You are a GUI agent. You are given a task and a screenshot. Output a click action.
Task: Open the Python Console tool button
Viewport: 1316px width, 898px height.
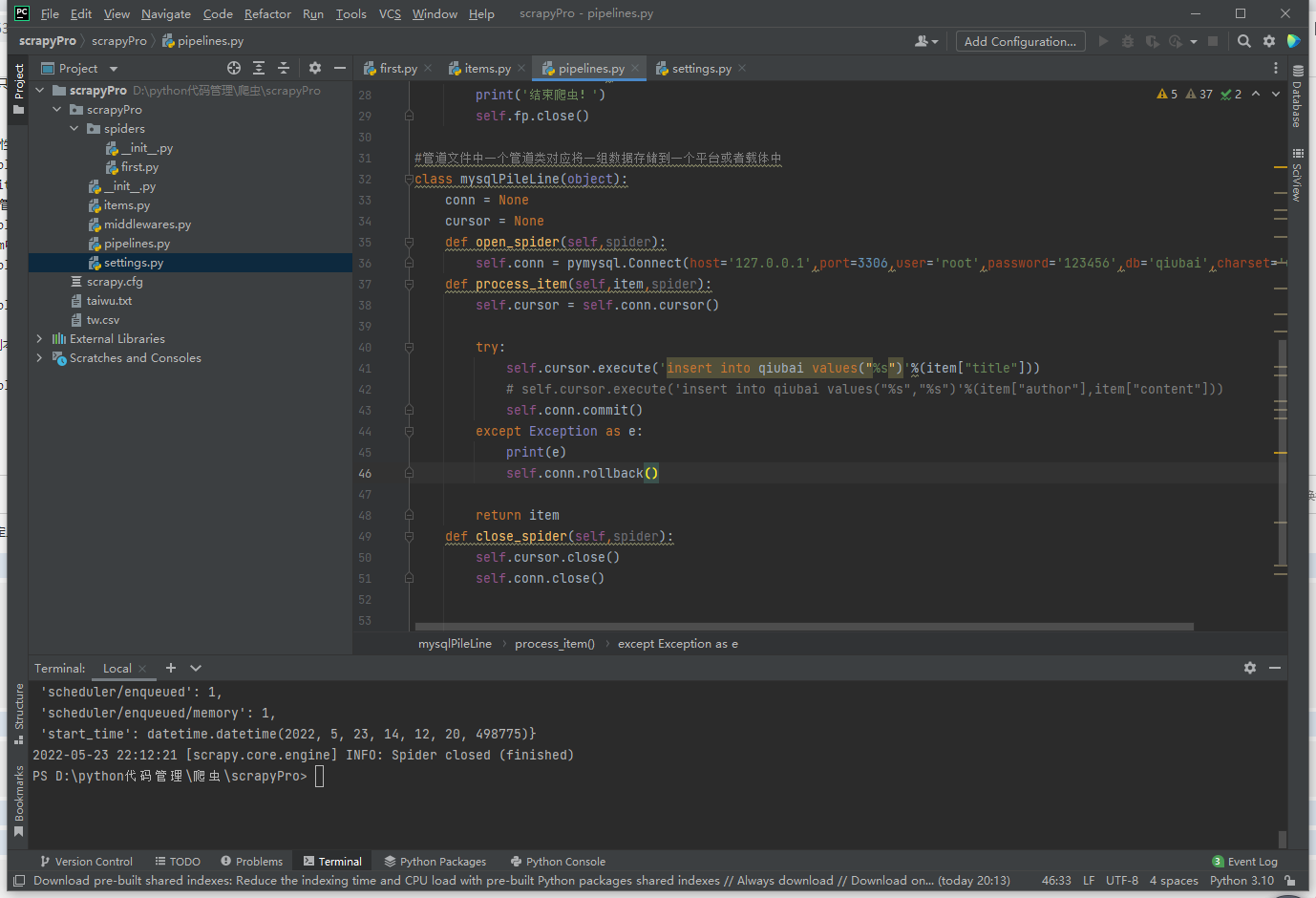click(x=558, y=862)
